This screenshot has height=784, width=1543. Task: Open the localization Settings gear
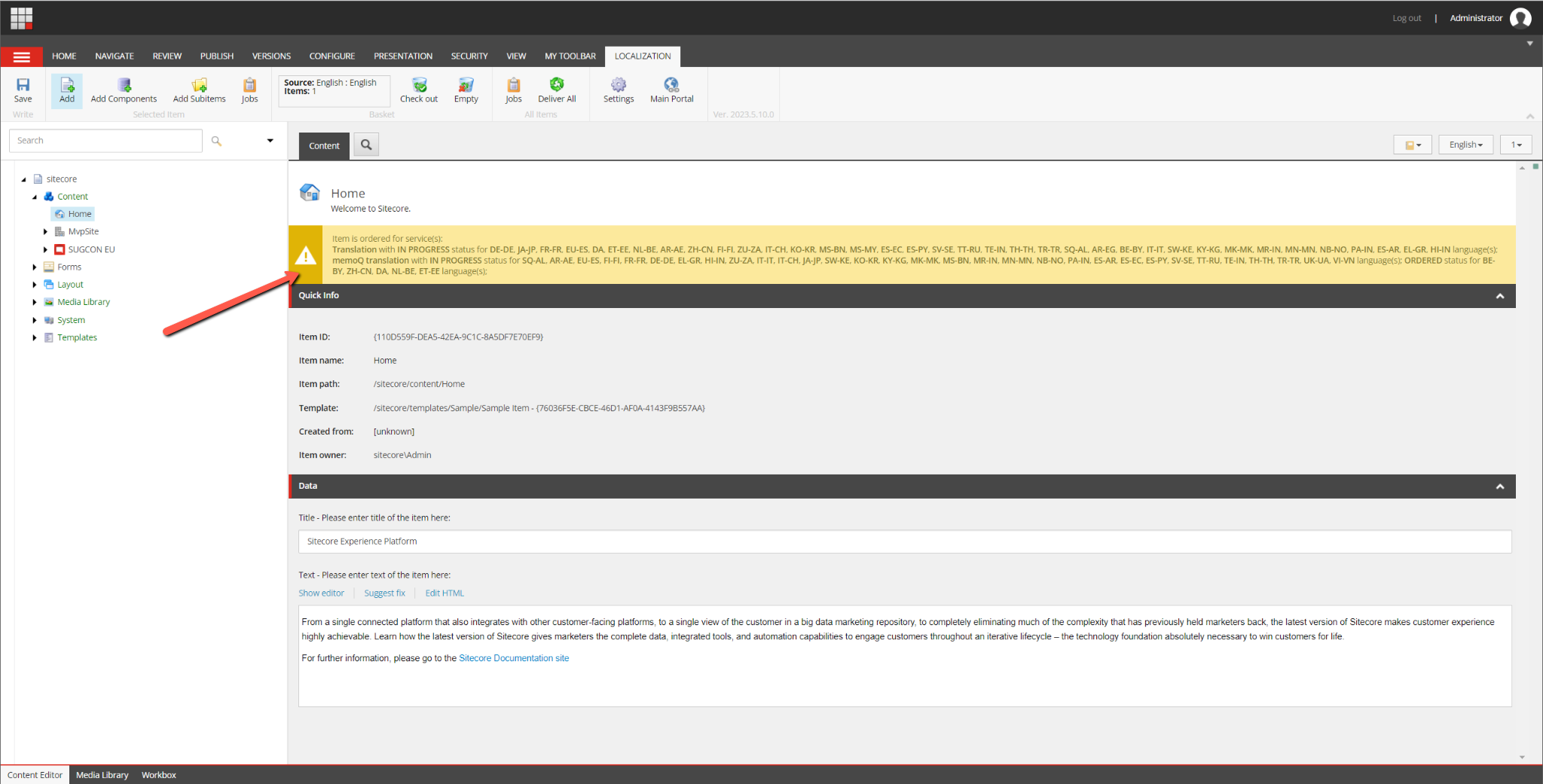tap(619, 84)
